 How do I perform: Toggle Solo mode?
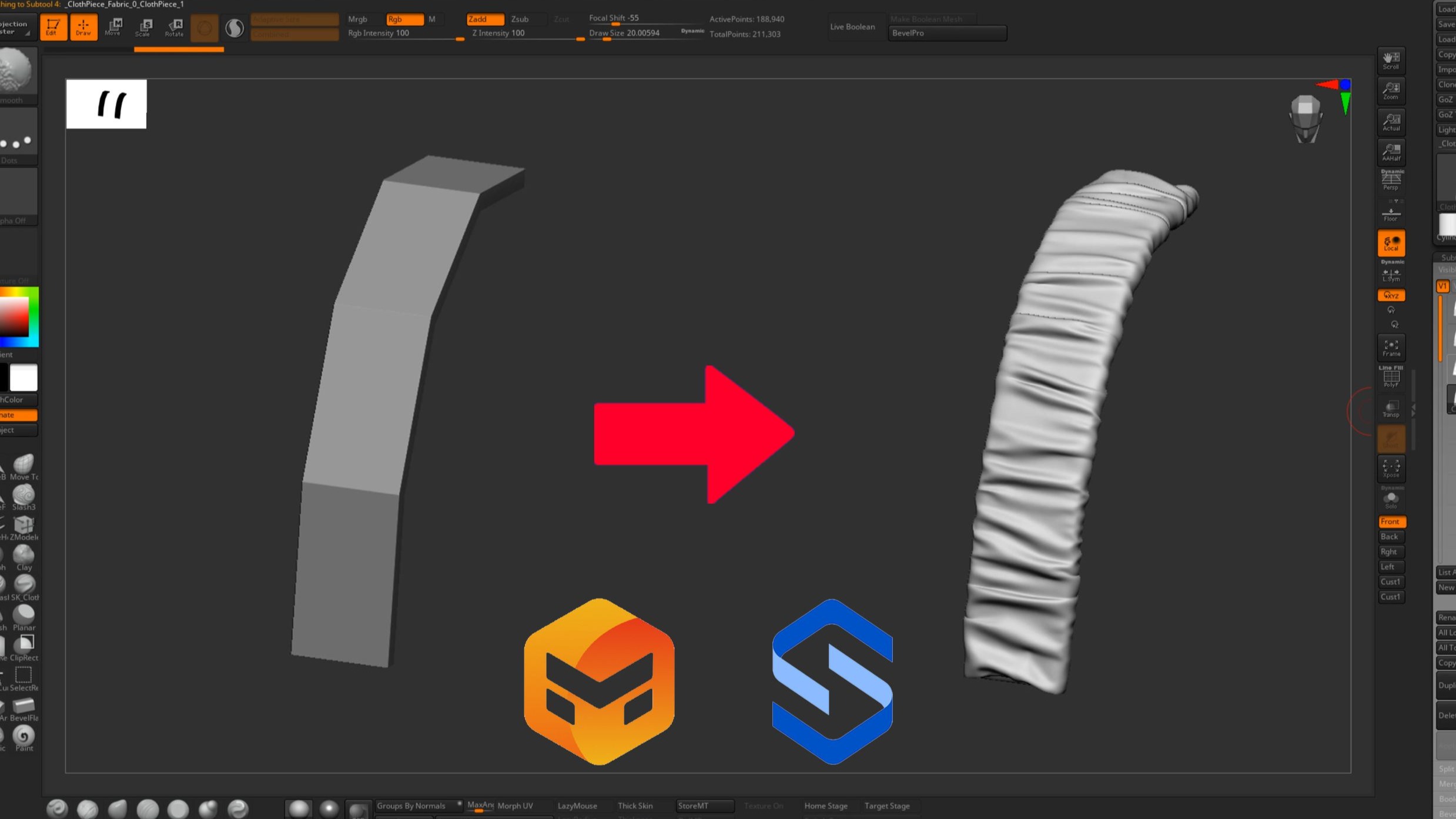(x=1391, y=499)
